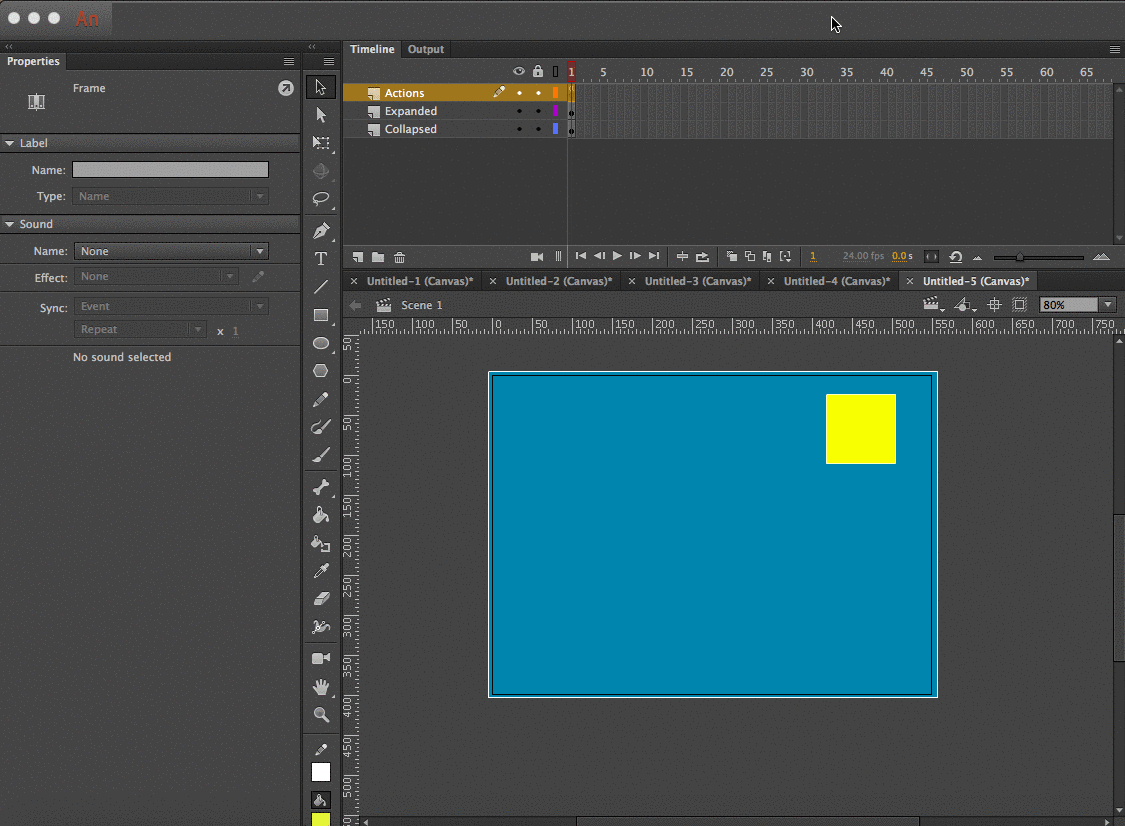Image resolution: width=1125 pixels, height=826 pixels.
Task: Choose the Text tool
Action: [x=320, y=259]
